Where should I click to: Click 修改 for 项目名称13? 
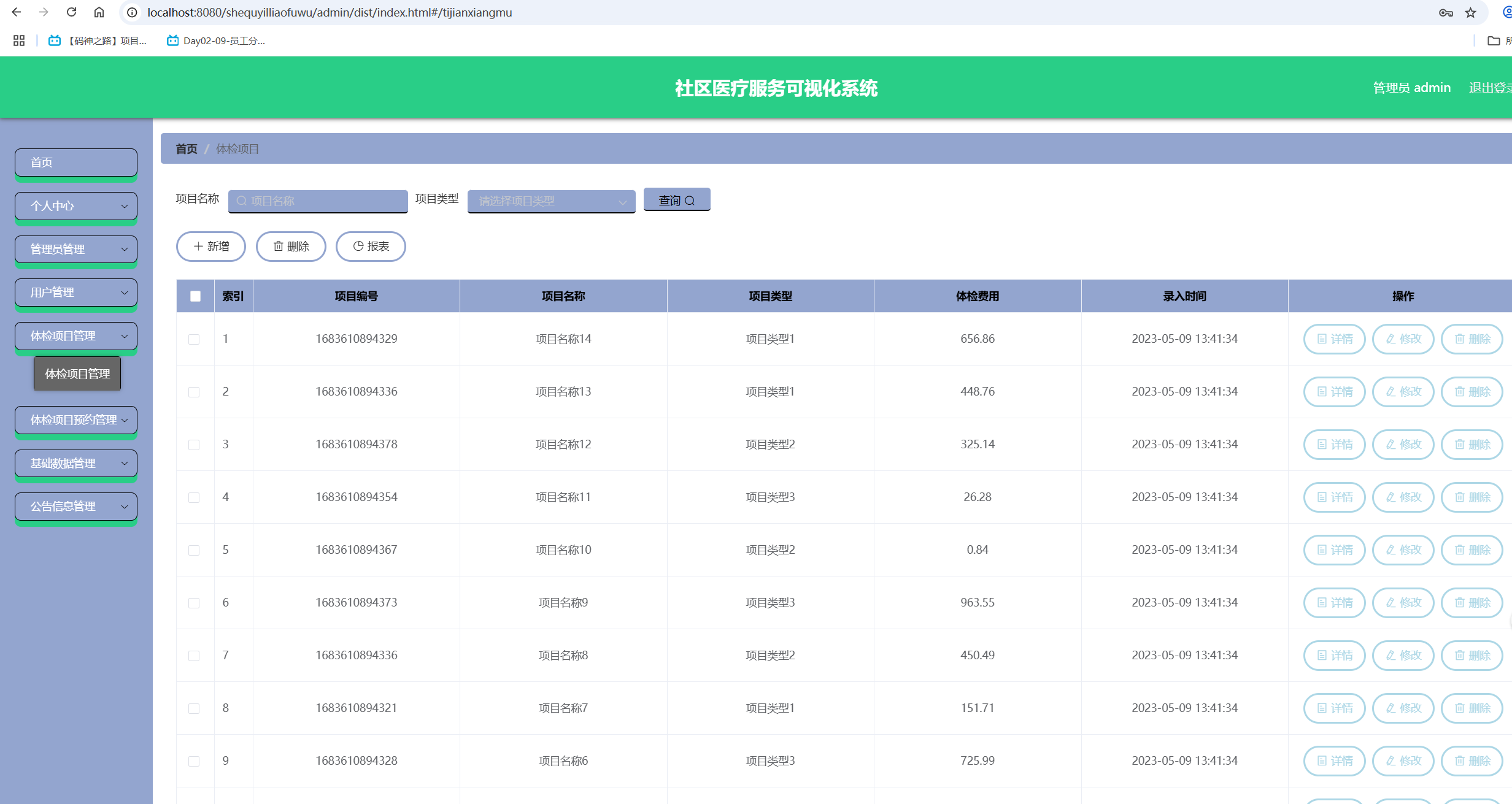tap(1403, 392)
